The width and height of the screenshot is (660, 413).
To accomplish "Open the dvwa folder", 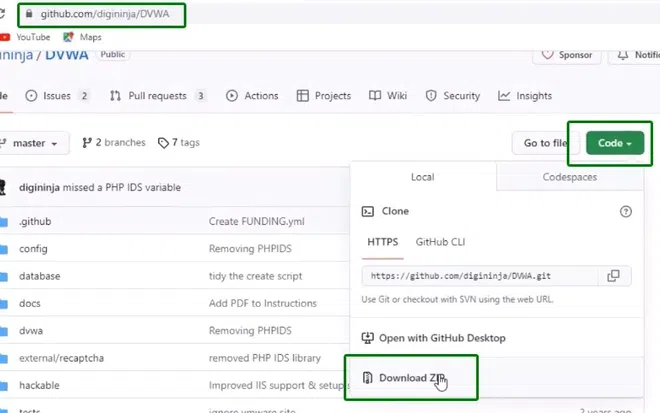I will tap(31, 331).
